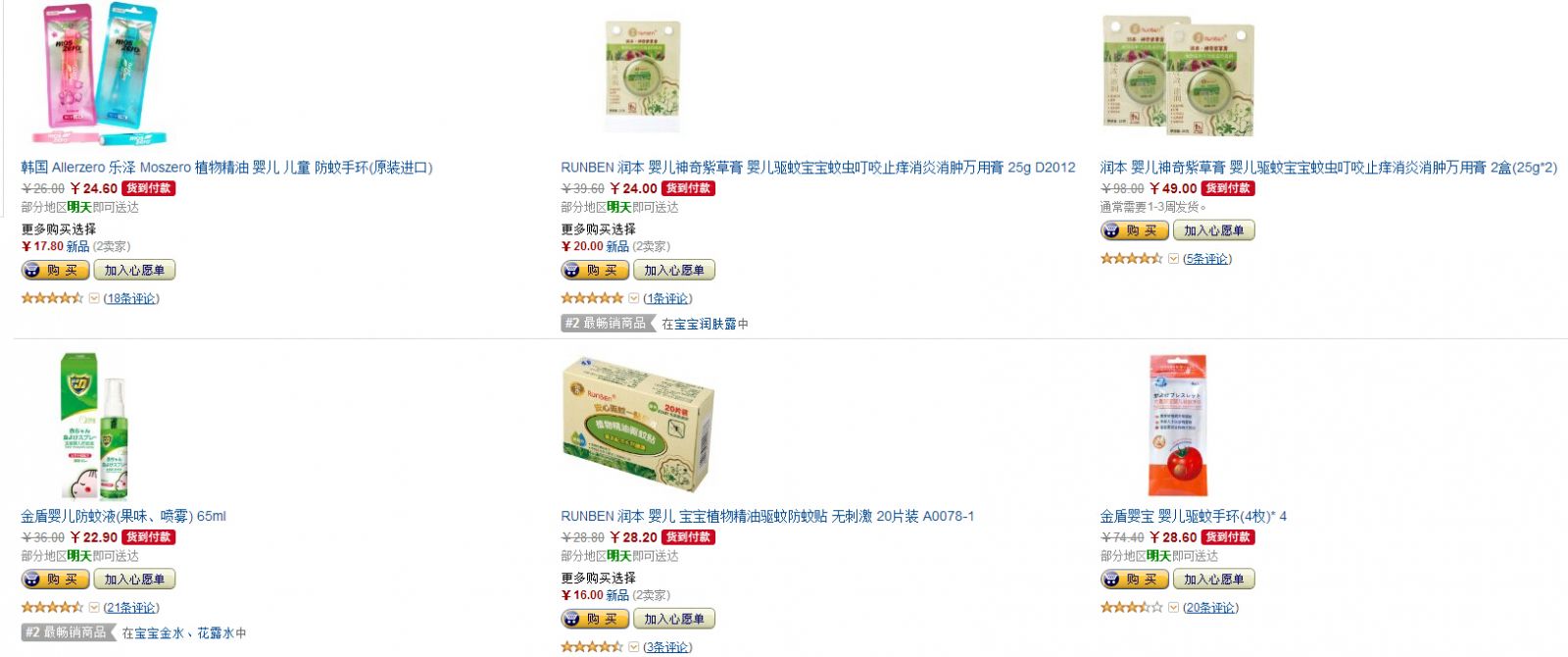Screen dimensions: 1568x657
Task: Click ¥17.80 新品 offer link for Allerzero
Action: click(56, 246)
